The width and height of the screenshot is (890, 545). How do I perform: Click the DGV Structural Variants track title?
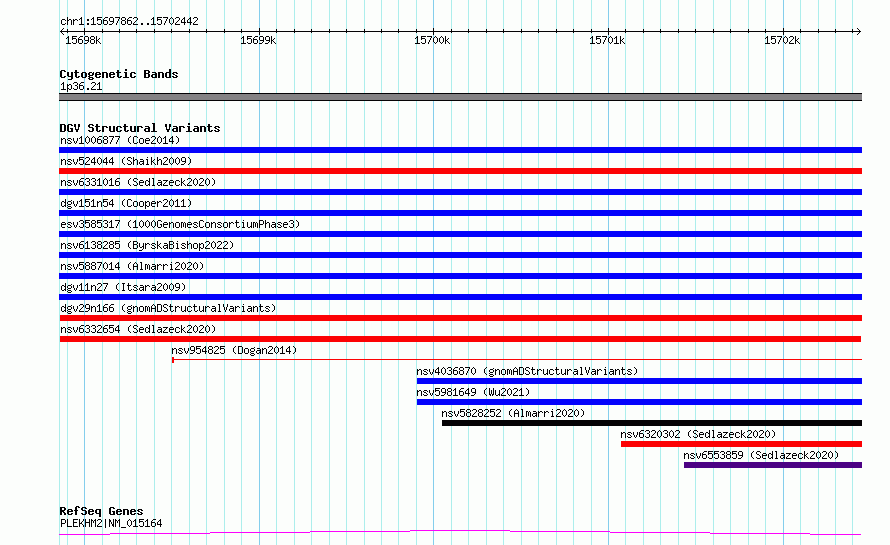pyautogui.click(x=140, y=128)
